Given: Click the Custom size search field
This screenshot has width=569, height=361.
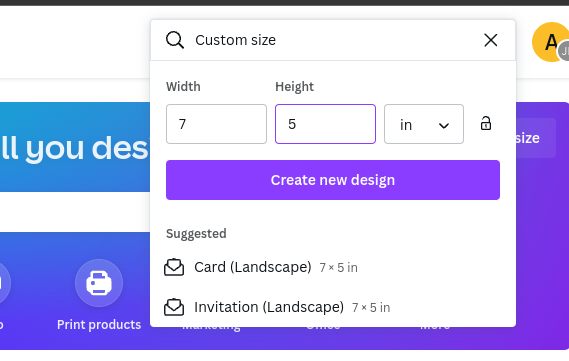Looking at the screenshot, I should pos(334,40).
